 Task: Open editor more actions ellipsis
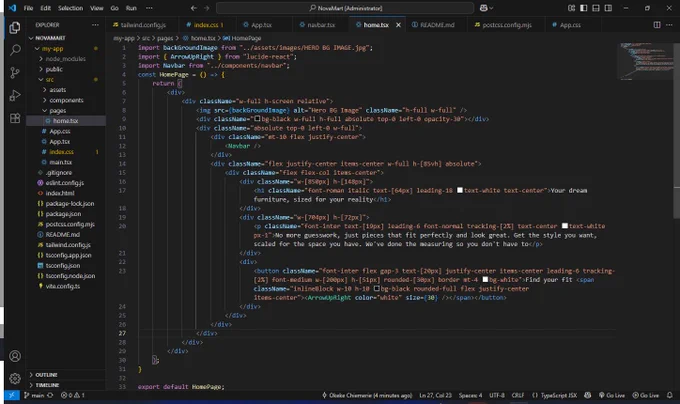[x=669, y=25]
